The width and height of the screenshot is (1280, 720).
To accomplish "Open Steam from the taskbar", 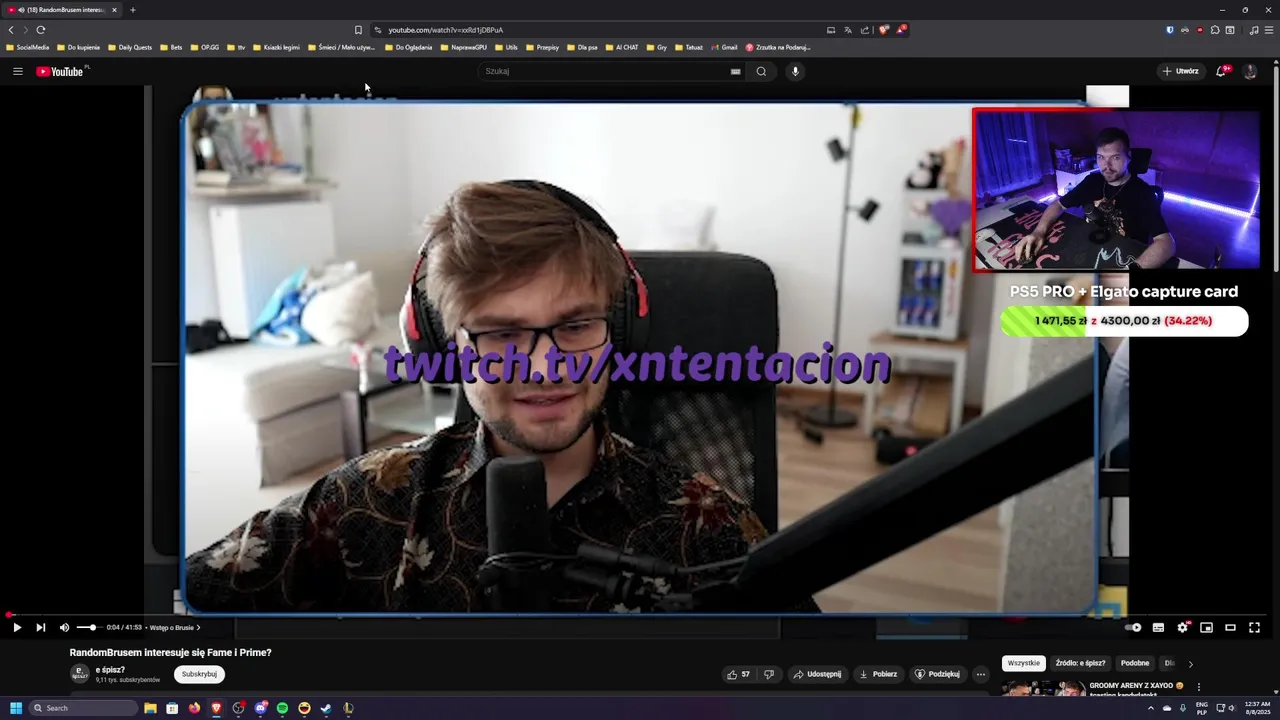I will (326, 708).
